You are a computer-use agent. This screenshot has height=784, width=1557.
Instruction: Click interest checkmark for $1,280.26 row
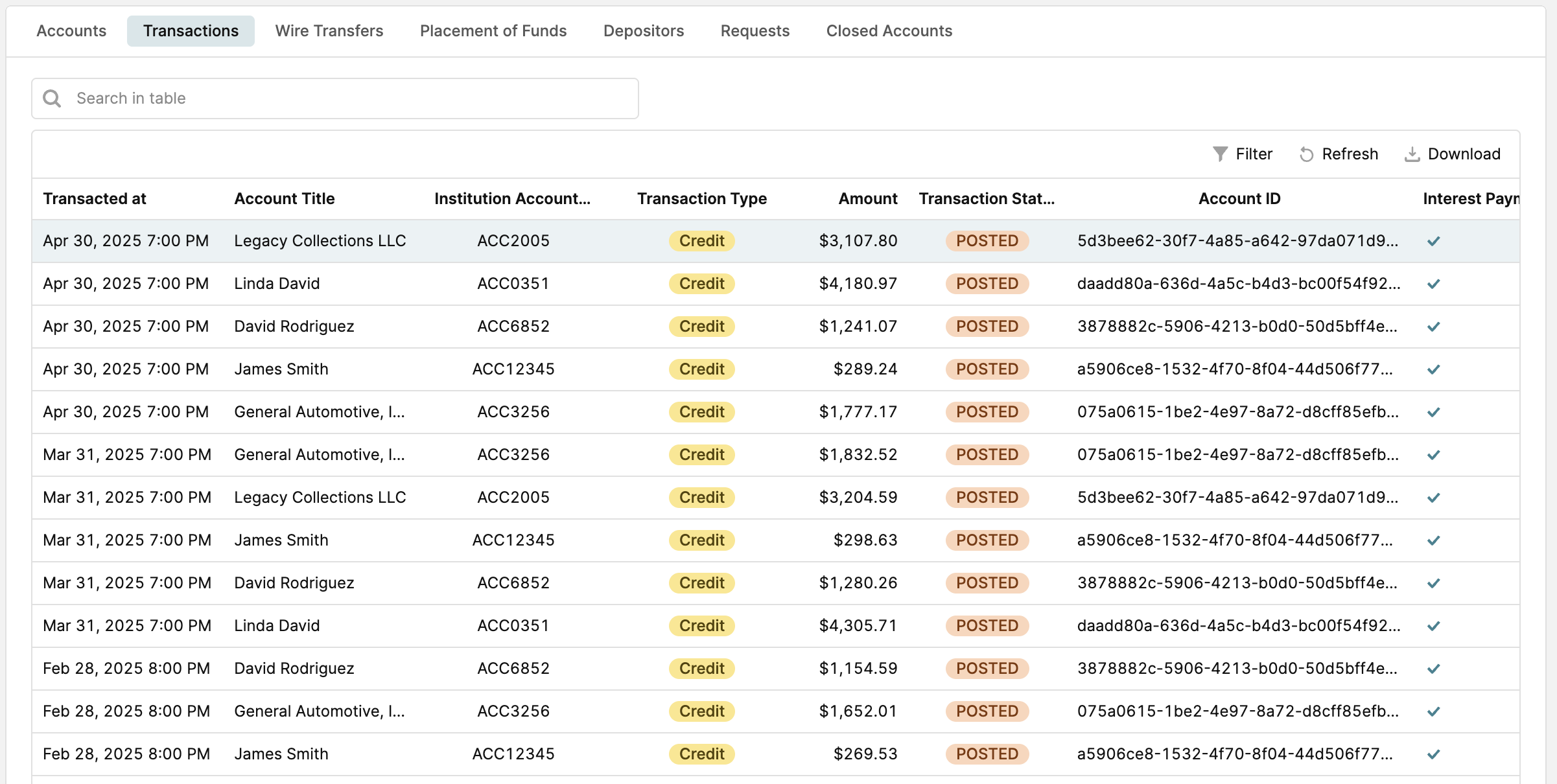point(1434,583)
